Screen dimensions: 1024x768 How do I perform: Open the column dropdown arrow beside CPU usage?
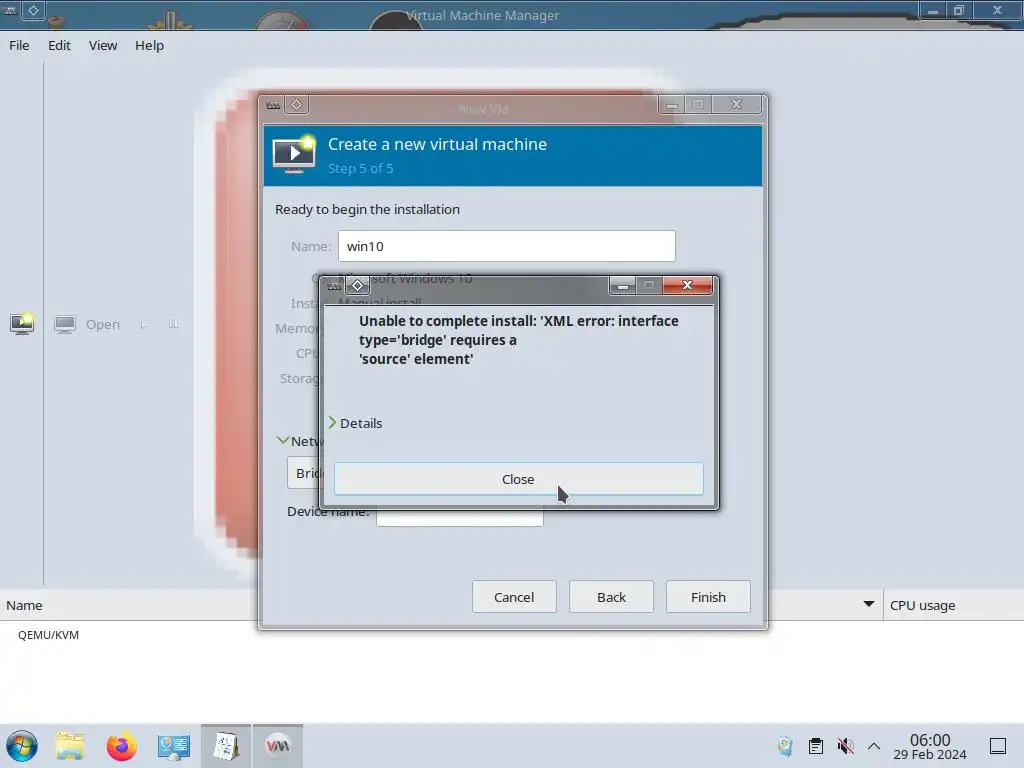869,604
